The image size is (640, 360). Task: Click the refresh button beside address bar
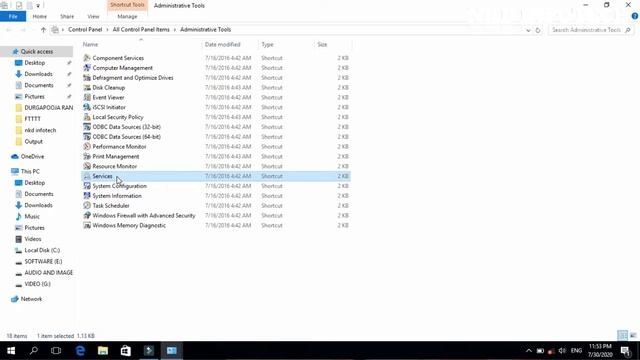(x=538, y=30)
